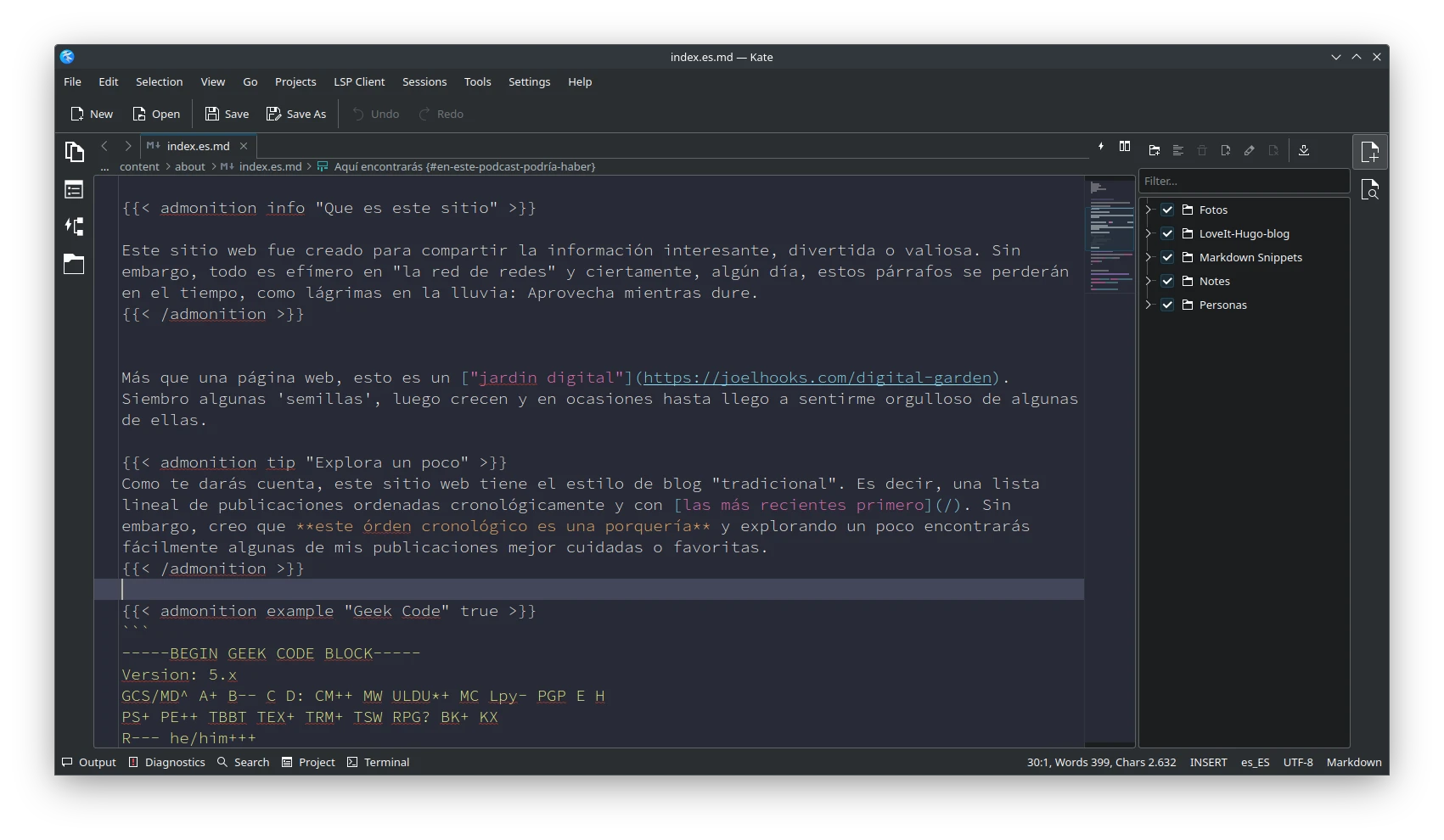
Task: Click the snippets Filter input field
Action: coord(1243,182)
